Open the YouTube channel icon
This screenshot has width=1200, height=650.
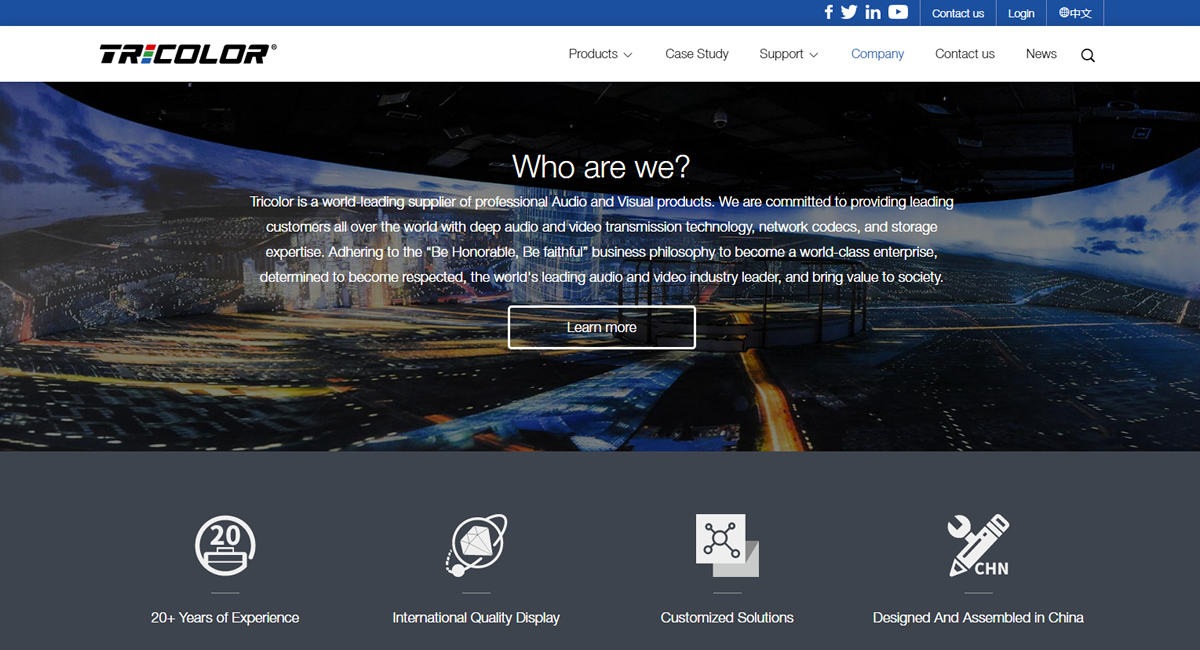click(898, 13)
